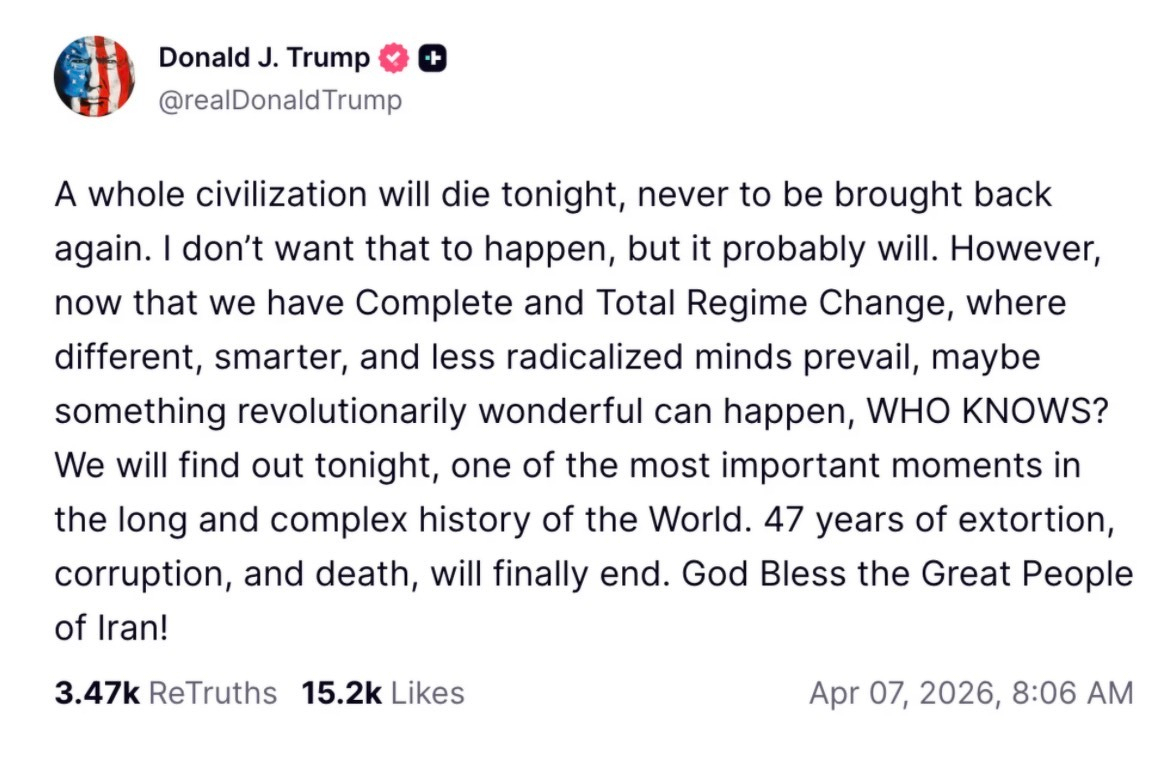Click the profile avatar picture
The height and width of the screenshot is (757, 1165).
(x=93, y=76)
